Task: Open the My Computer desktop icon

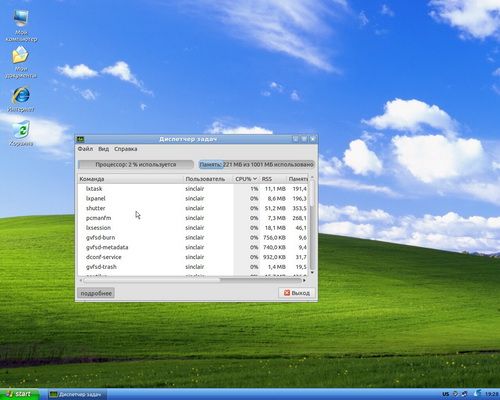Action: pos(21,25)
